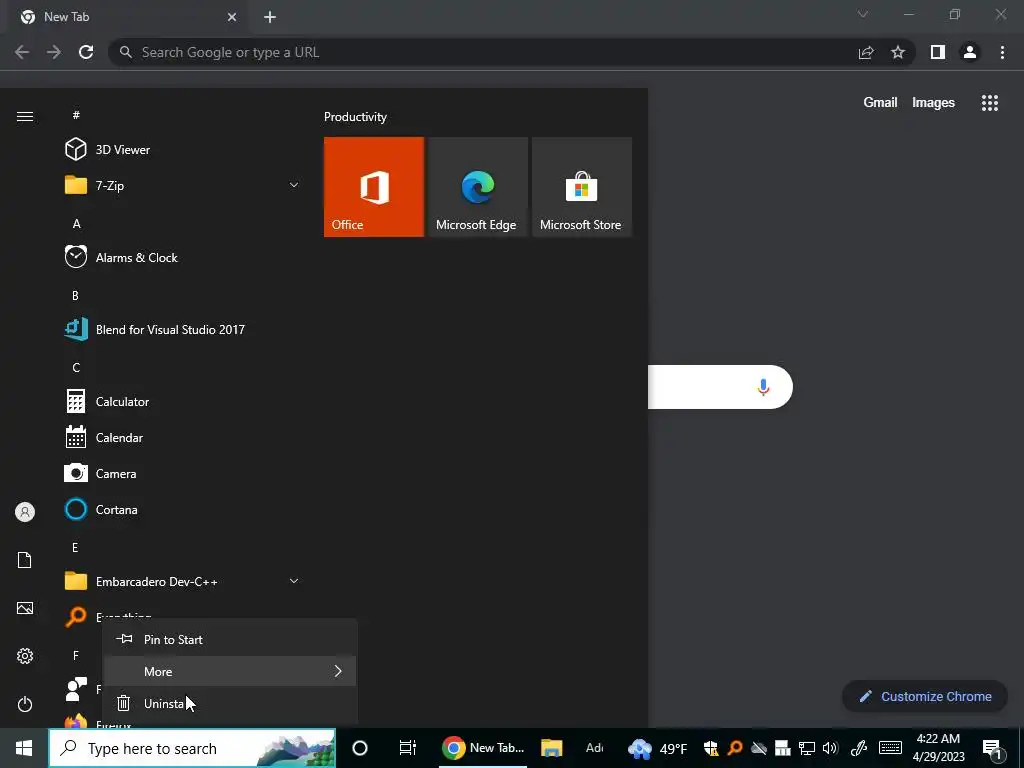The height and width of the screenshot is (768, 1024).
Task: Open the More submenu
Action: (230, 671)
